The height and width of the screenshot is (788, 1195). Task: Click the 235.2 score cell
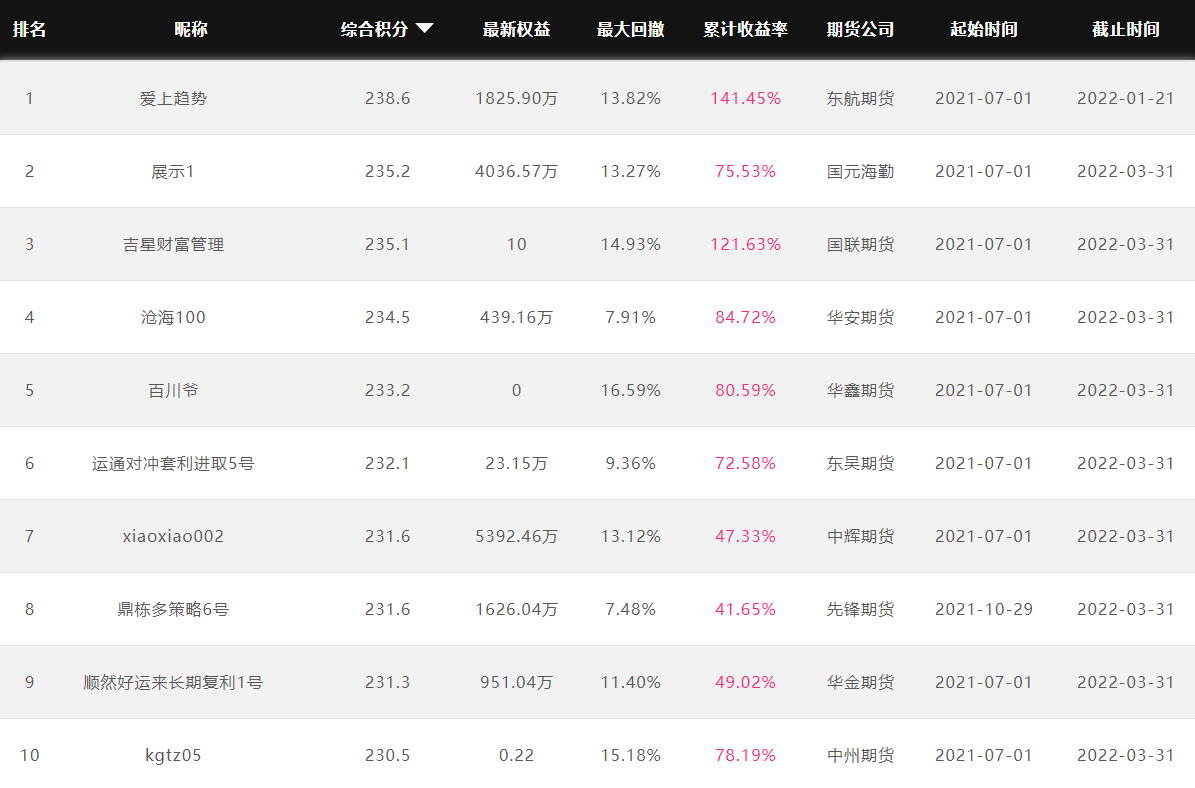coord(387,171)
